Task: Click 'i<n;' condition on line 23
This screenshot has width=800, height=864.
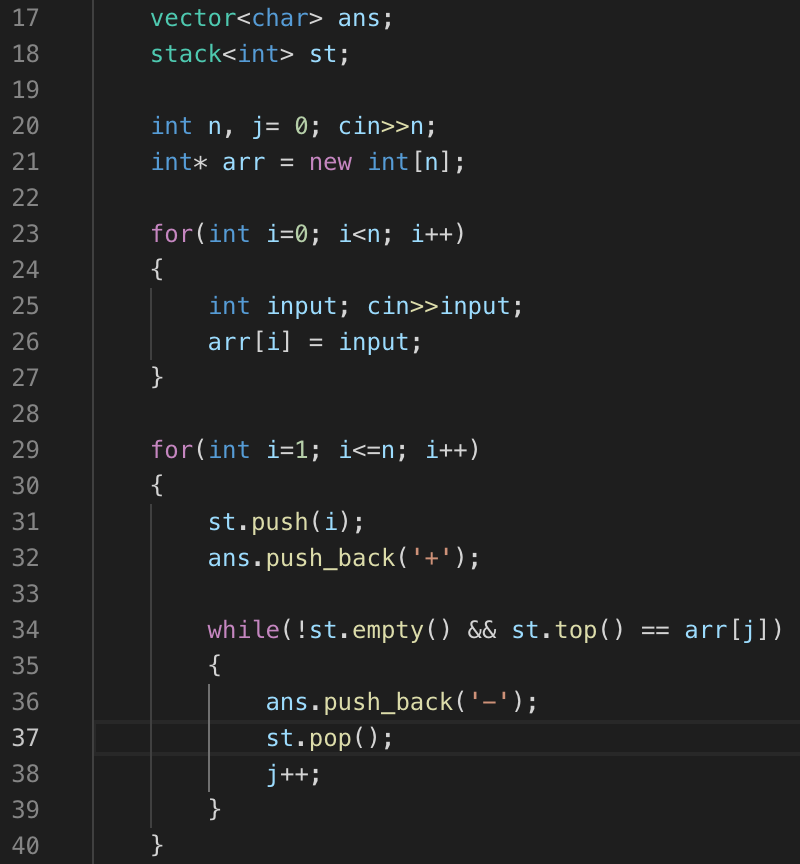Action: point(365,234)
